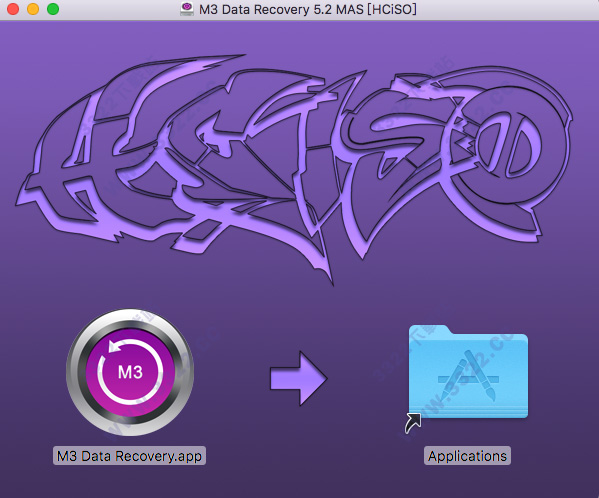This screenshot has height=498, width=599.
Task: Click the window title 'M3 Data Recovery 5.2 MAS [HCiSO]'
Action: [x=308, y=9]
